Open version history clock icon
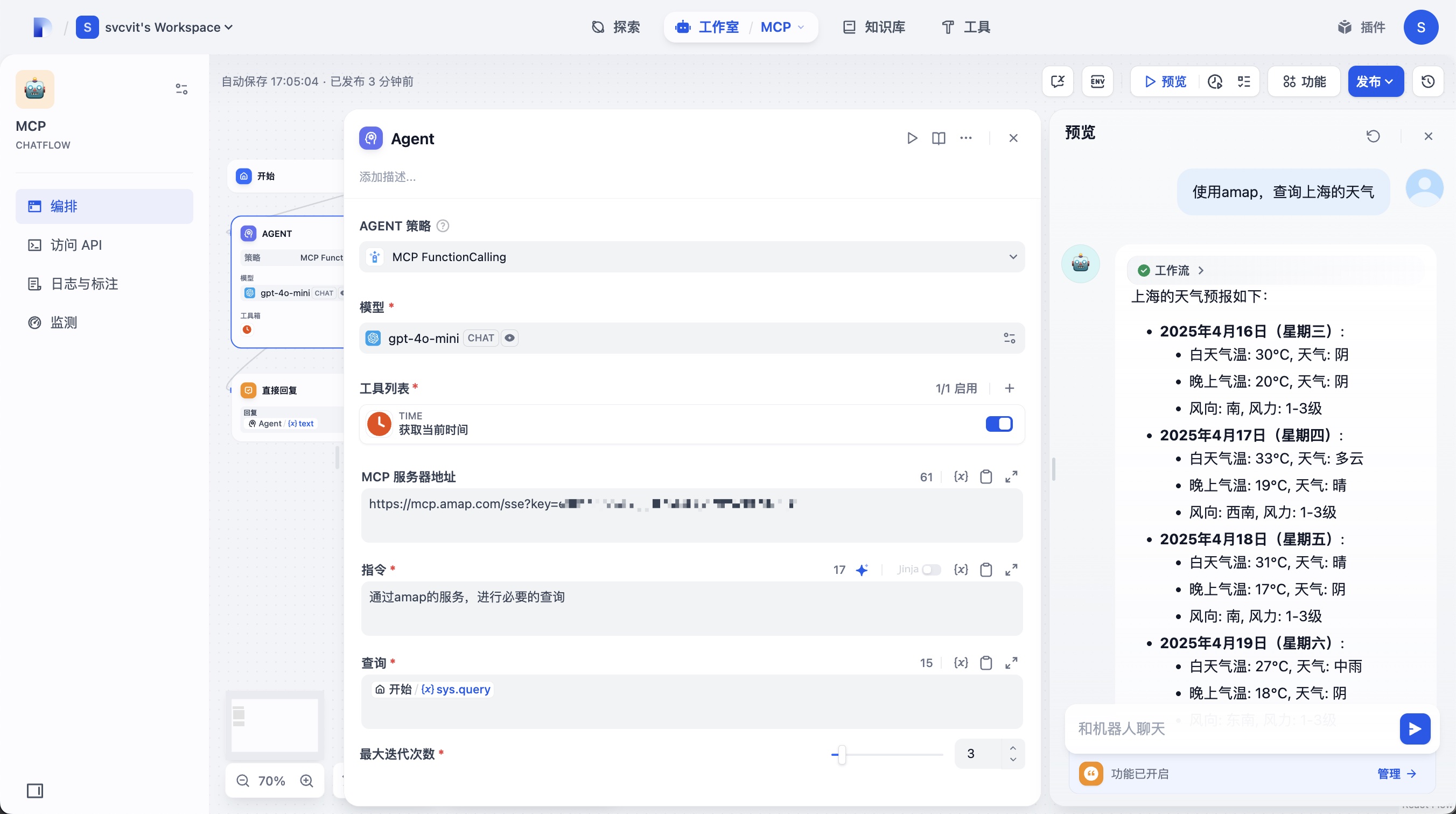Screen dimensions: 1456x814 click(x=1428, y=81)
